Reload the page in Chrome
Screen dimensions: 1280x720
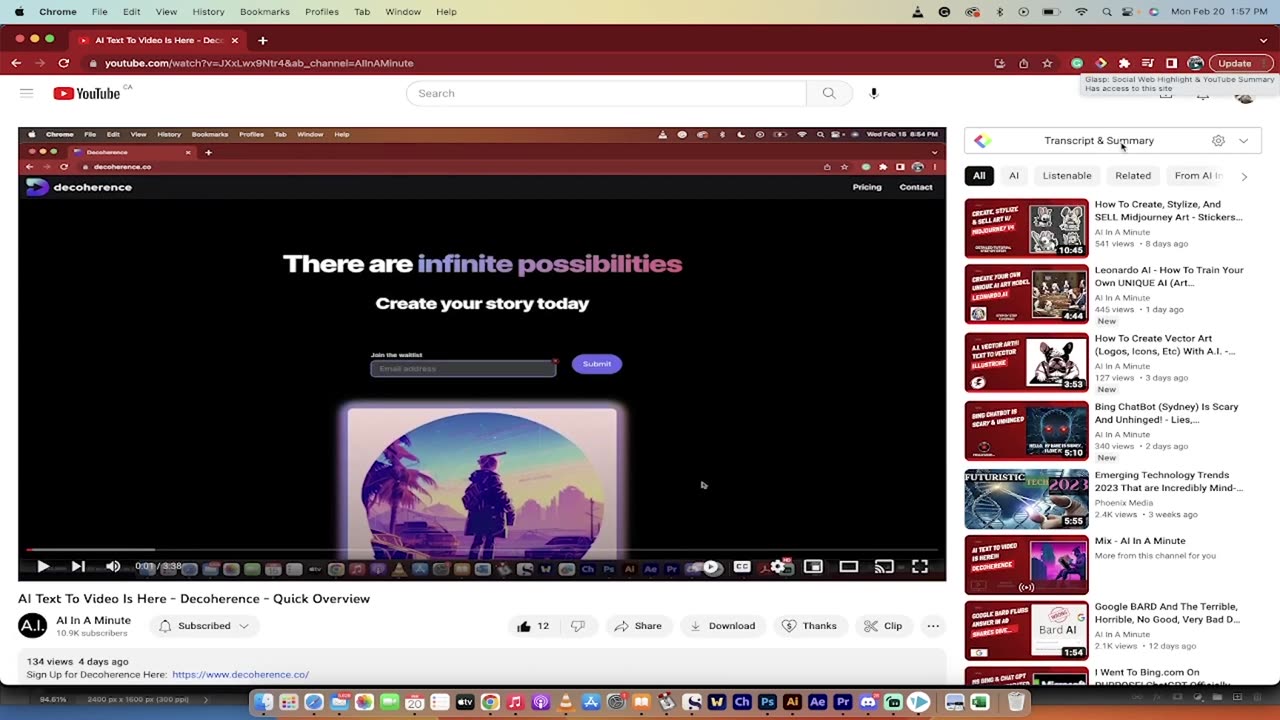pos(64,63)
